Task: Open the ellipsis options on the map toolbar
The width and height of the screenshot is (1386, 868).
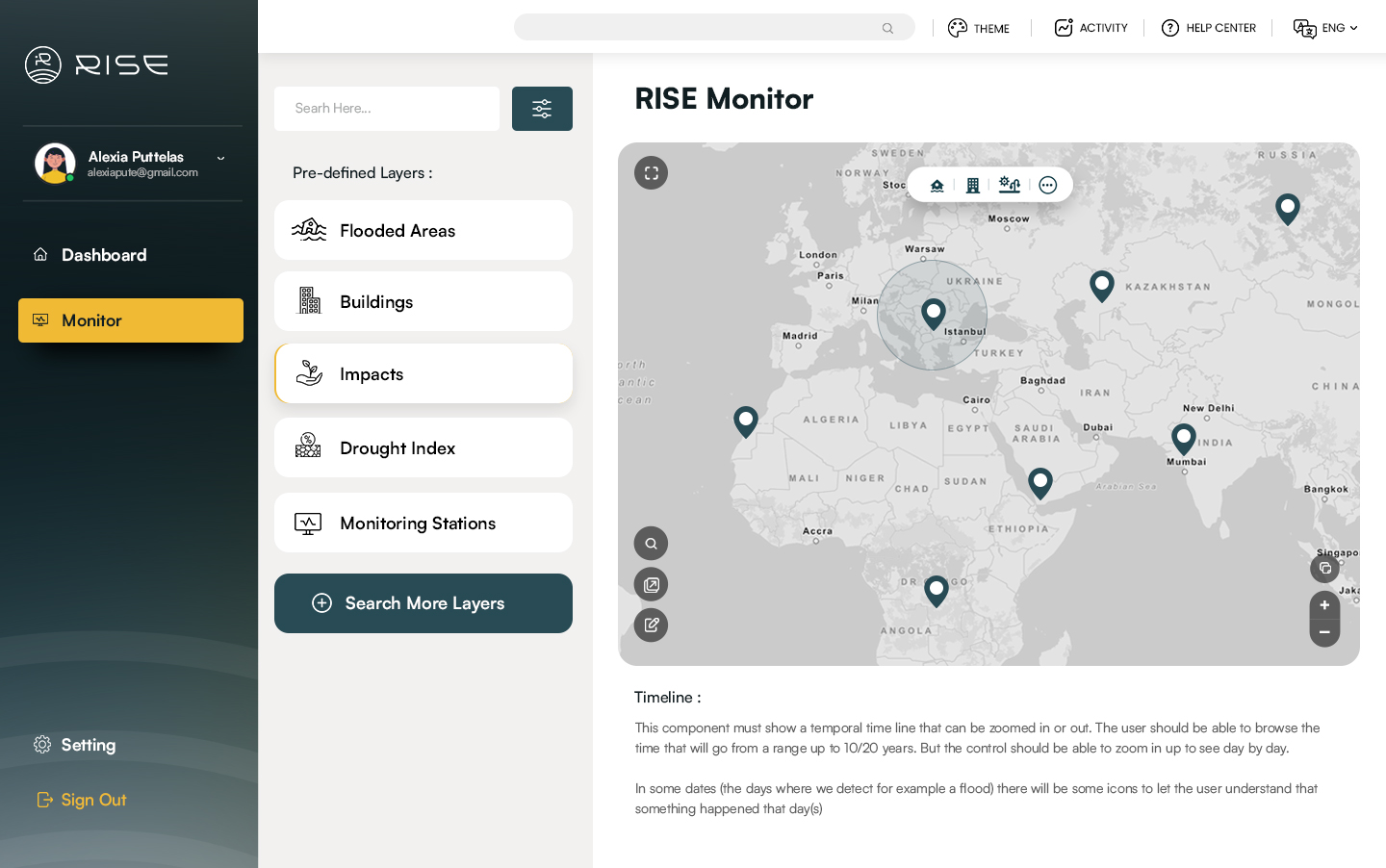Action: pyautogui.click(x=1048, y=185)
